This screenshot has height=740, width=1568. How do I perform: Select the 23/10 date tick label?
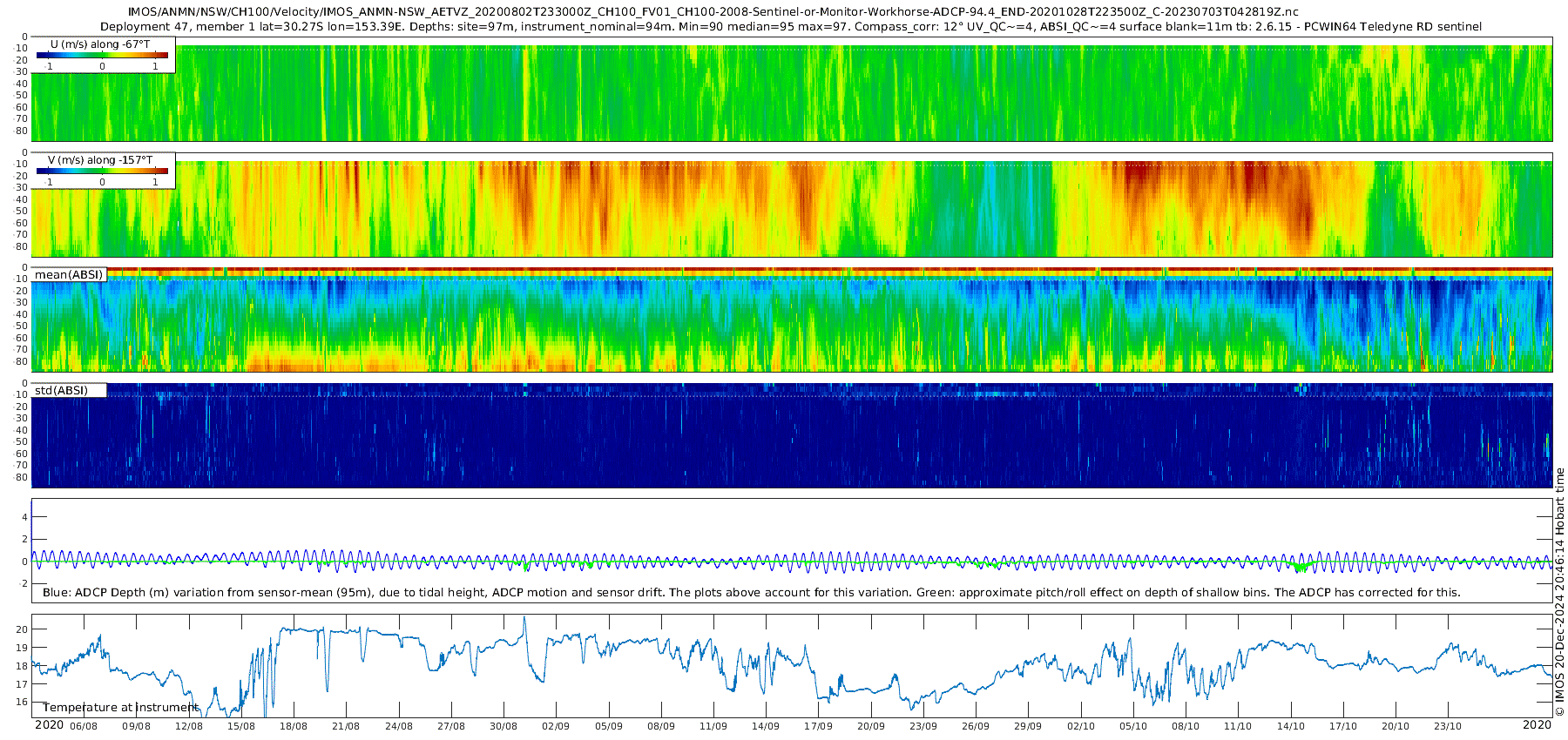tap(1448, 726)
